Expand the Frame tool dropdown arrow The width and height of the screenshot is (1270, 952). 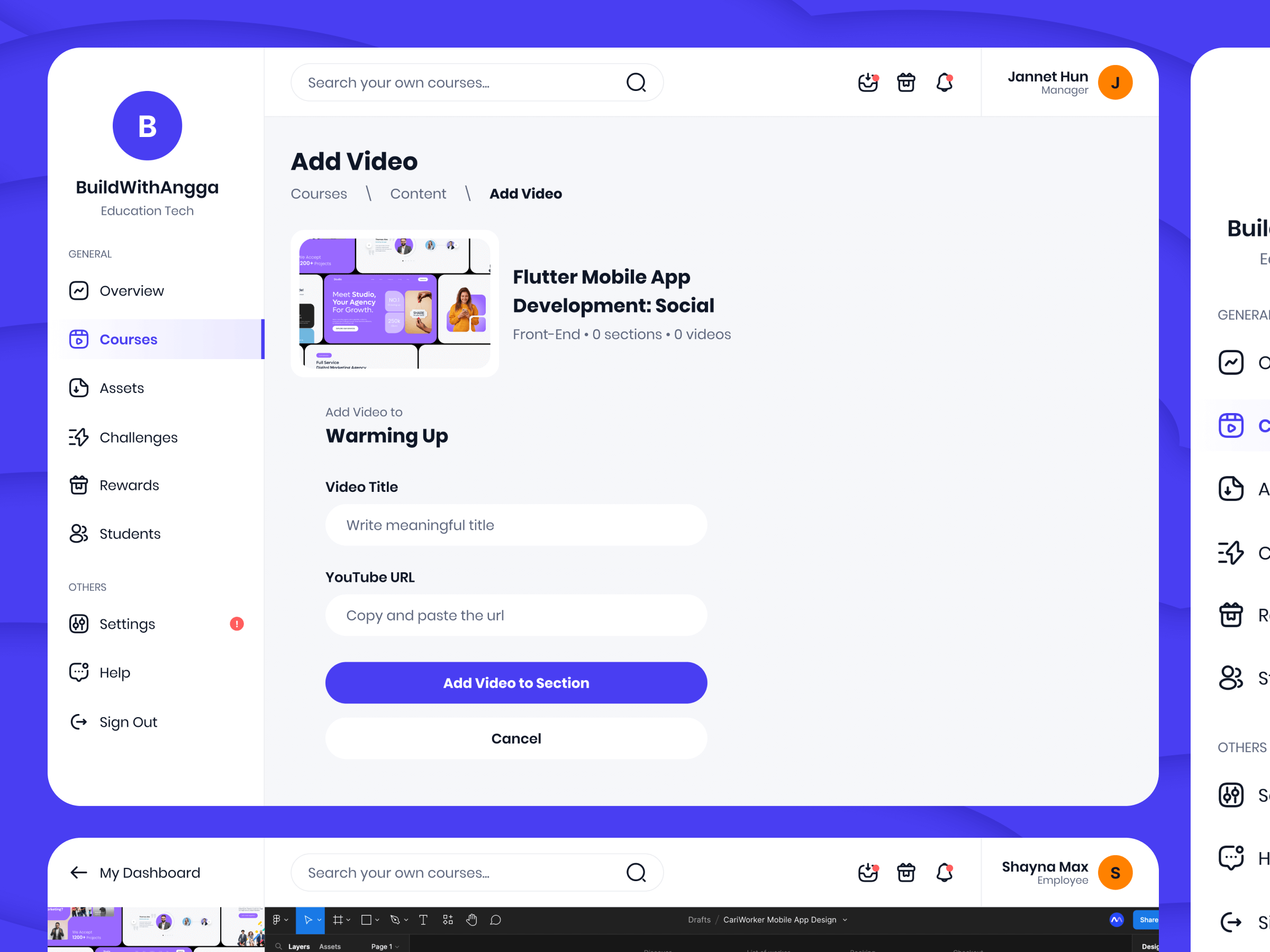(349, 920)
